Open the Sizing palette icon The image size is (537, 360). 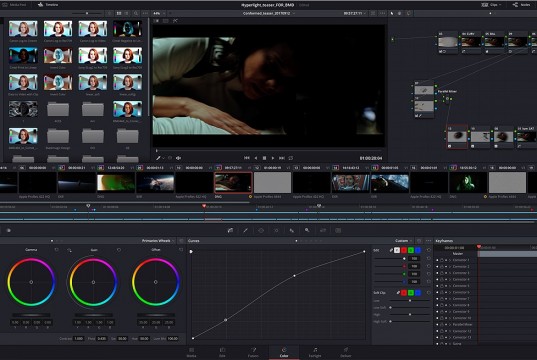323,231
